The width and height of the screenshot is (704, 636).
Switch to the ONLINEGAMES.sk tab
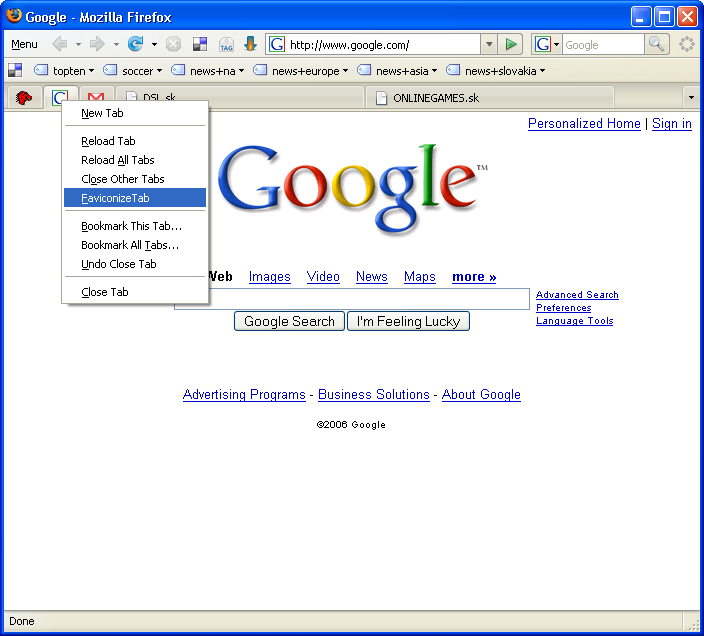[489, 97]
